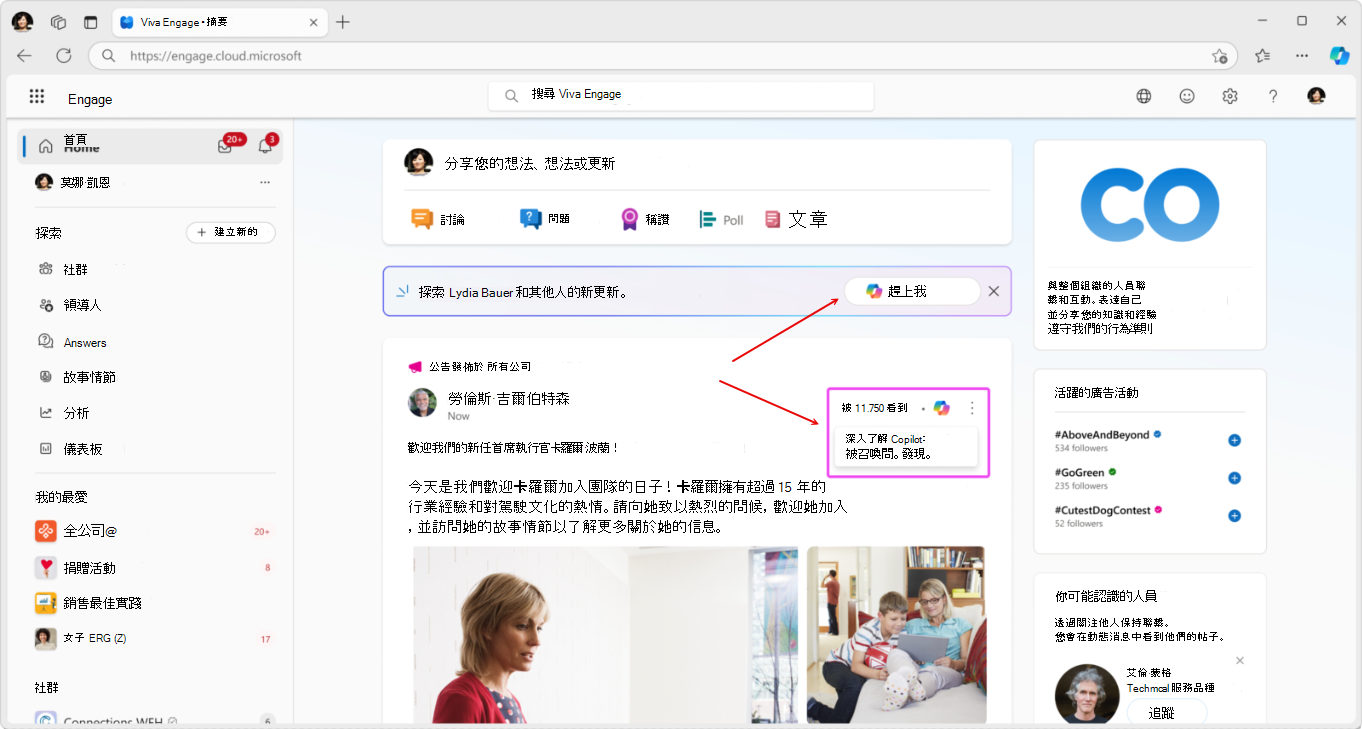
Task: Follow the #CutestDogContest campaign plus icon
Action: point(1234,516)
